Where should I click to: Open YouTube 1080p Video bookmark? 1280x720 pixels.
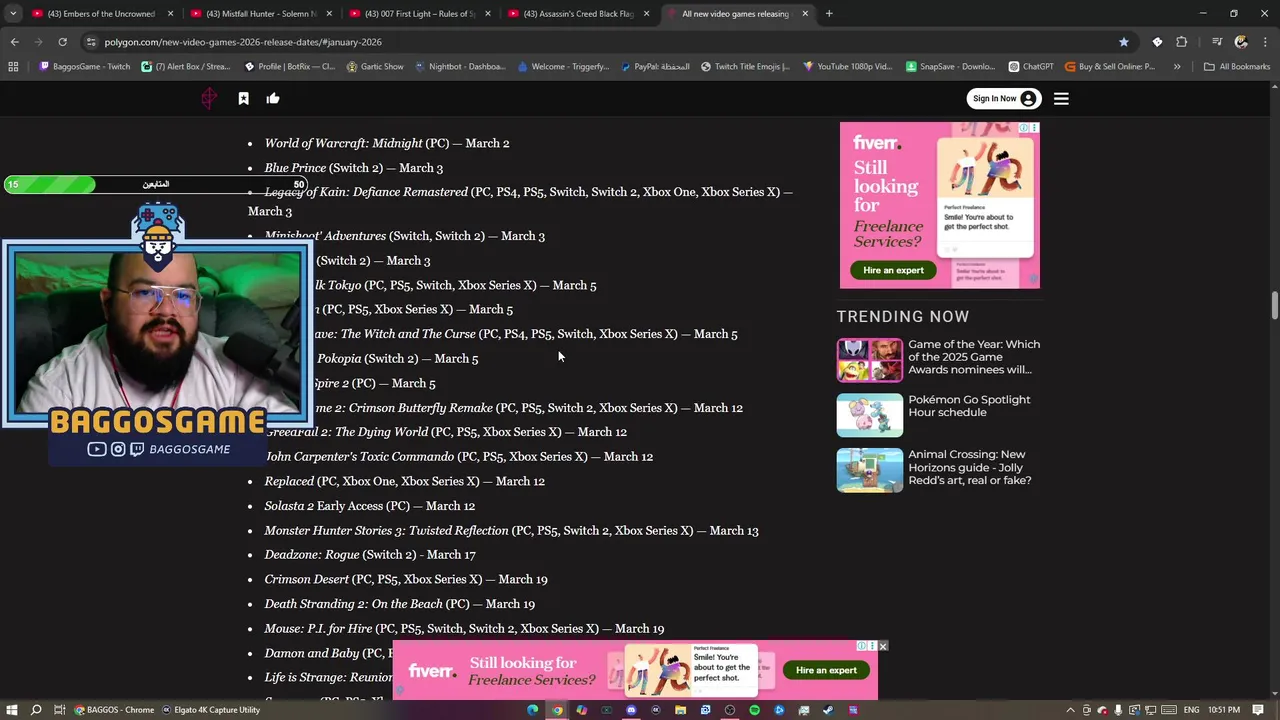pyautogui.click(x=847, y=67)
